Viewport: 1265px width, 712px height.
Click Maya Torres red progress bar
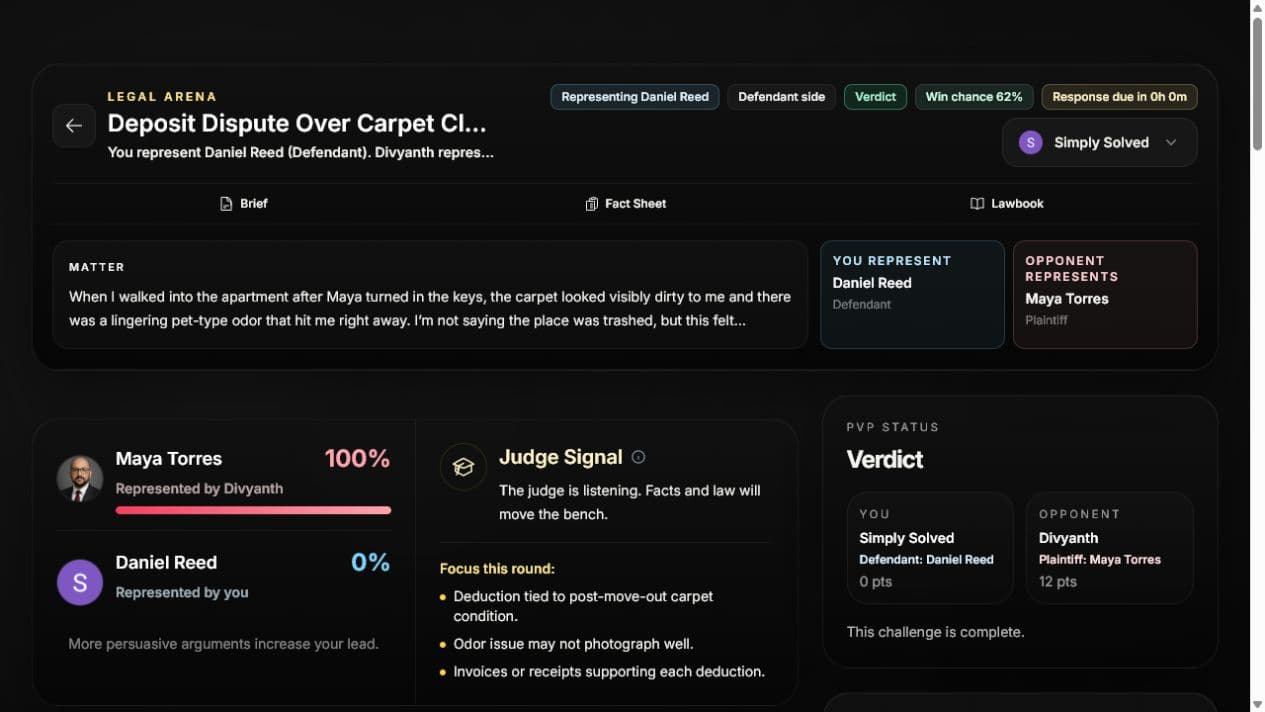tap(253, 510)
